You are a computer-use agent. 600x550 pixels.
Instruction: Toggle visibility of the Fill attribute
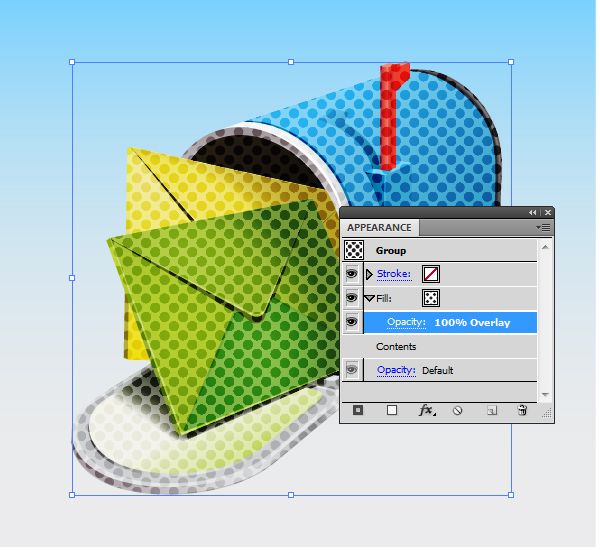[x=353, y=298]
